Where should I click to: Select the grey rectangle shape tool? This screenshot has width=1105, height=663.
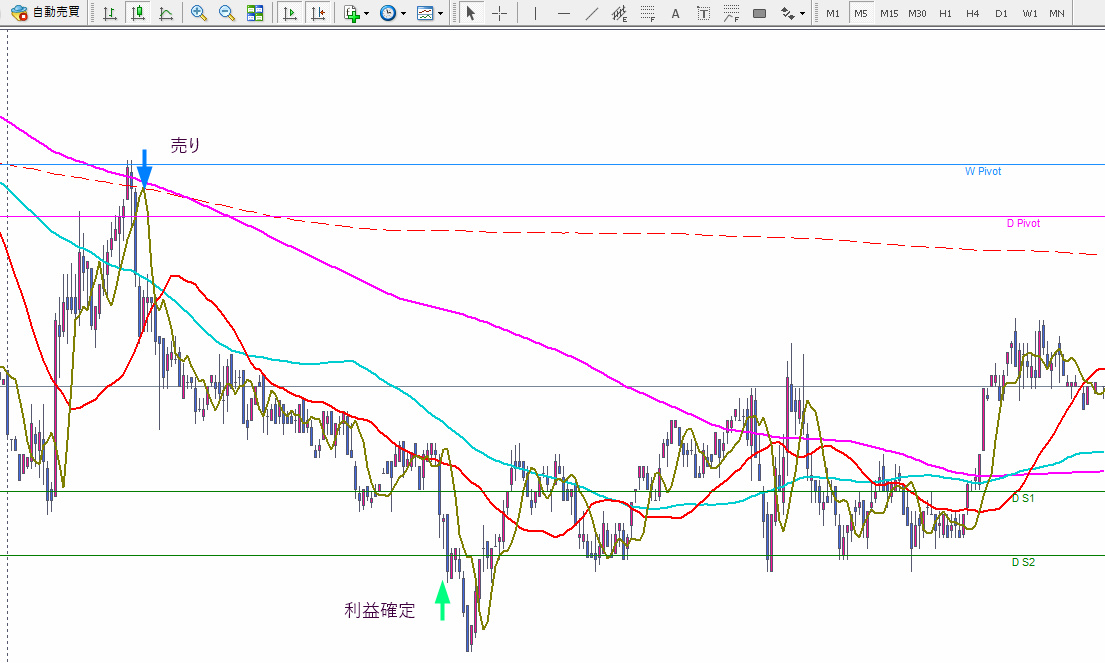tap(760, 13)
